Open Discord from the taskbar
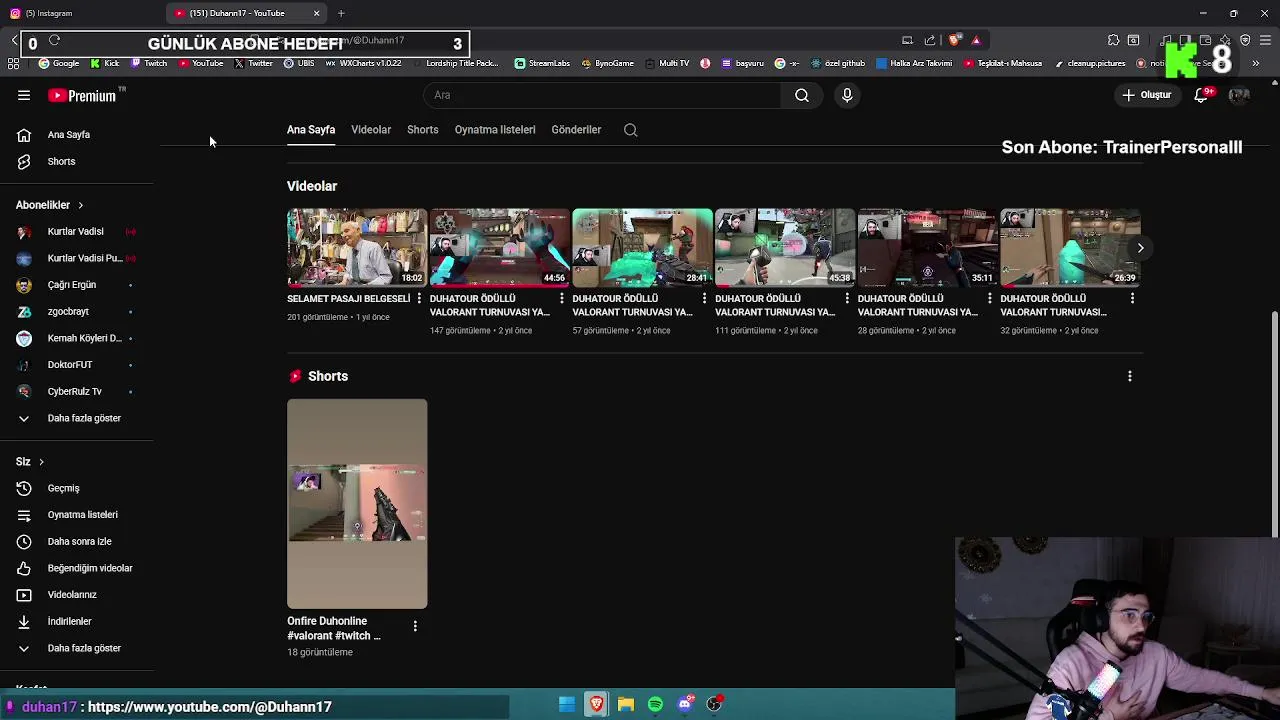This screenshot has width=1280, height=720. point(685,705)
